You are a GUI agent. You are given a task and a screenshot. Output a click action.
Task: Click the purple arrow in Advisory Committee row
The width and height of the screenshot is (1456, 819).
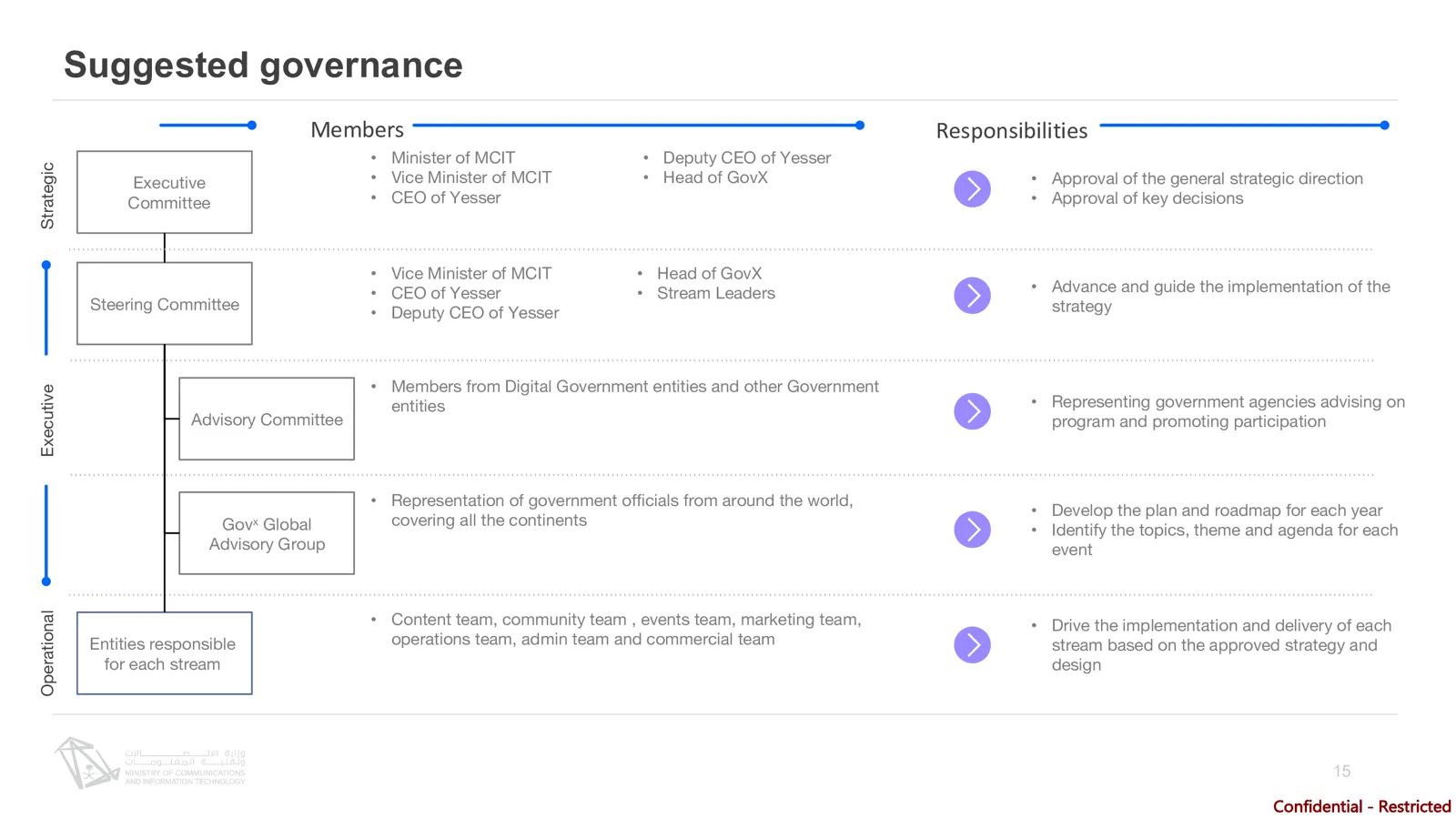pyautogui.click(x=972, y=411)
